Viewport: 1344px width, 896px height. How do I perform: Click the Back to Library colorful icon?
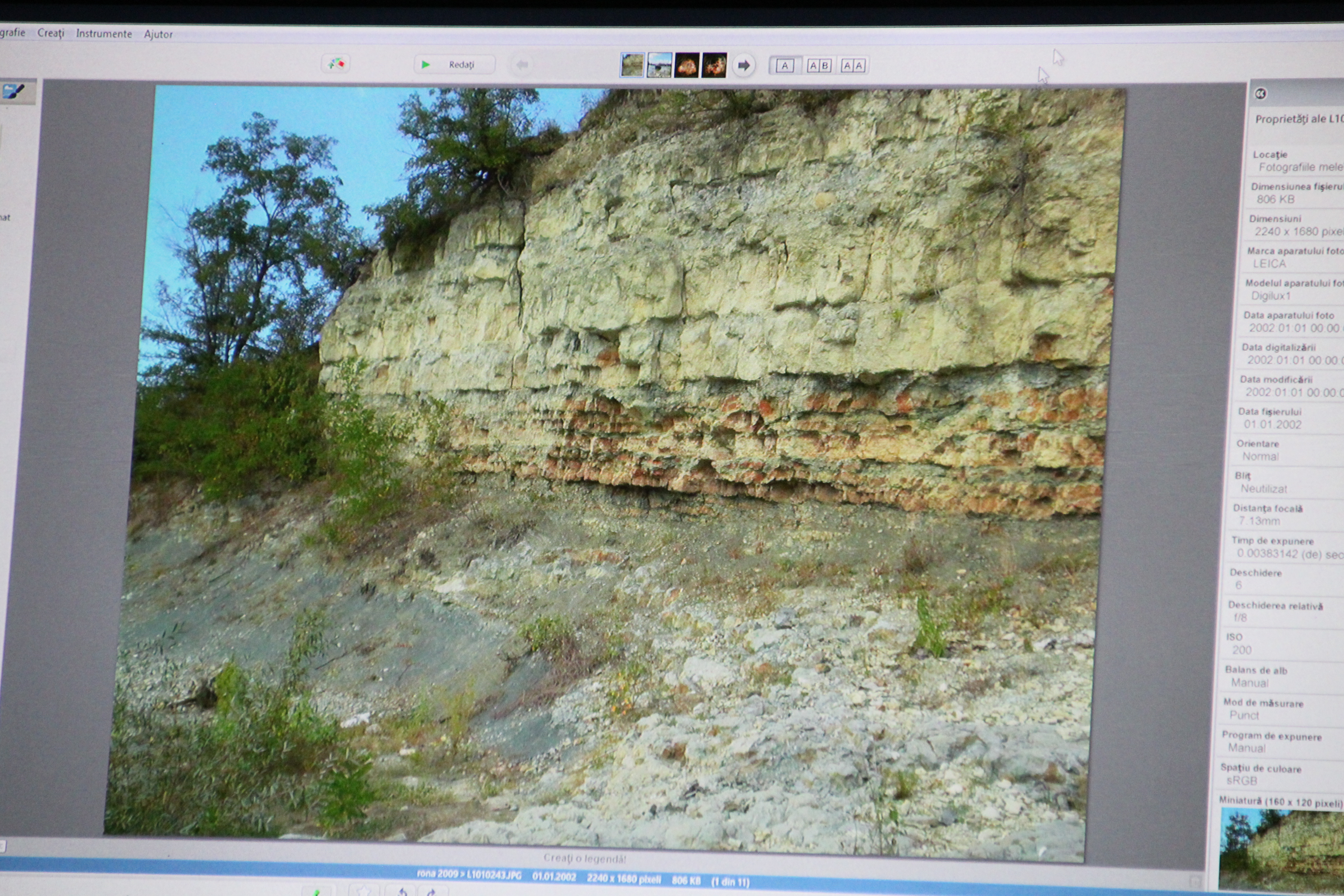336,64
